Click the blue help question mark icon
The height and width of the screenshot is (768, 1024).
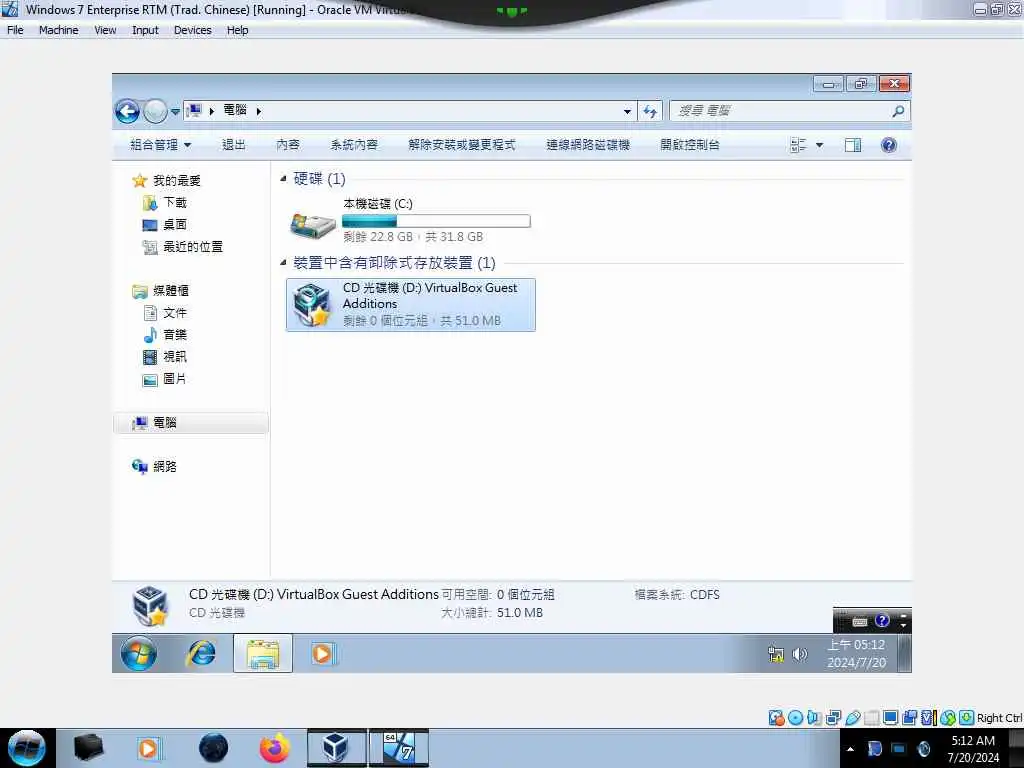[x=889, y=145]
